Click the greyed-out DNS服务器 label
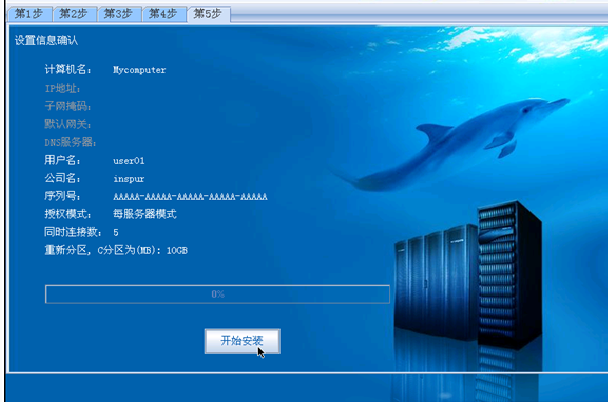Viewport: 608px width, 402px height. [70, 142]
